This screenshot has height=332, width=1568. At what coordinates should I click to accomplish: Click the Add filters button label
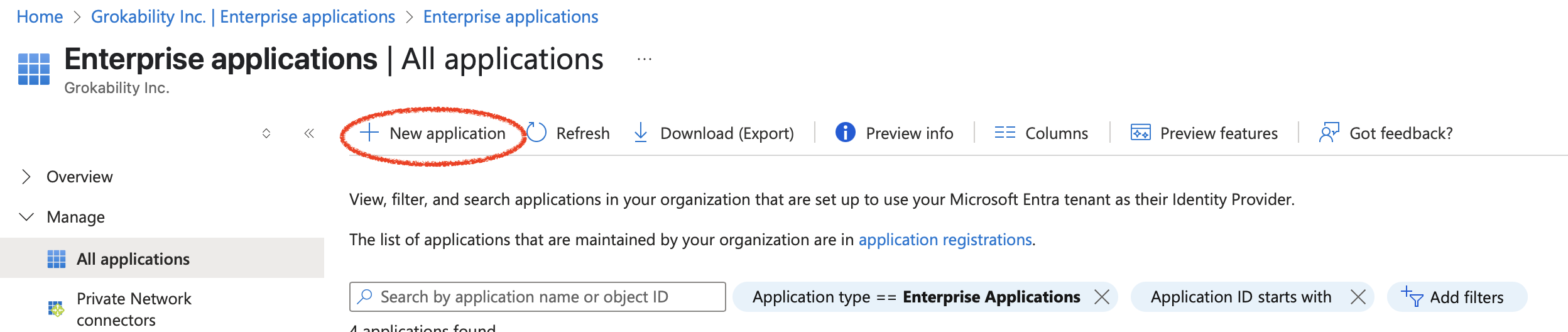[x=1467, y=297]
